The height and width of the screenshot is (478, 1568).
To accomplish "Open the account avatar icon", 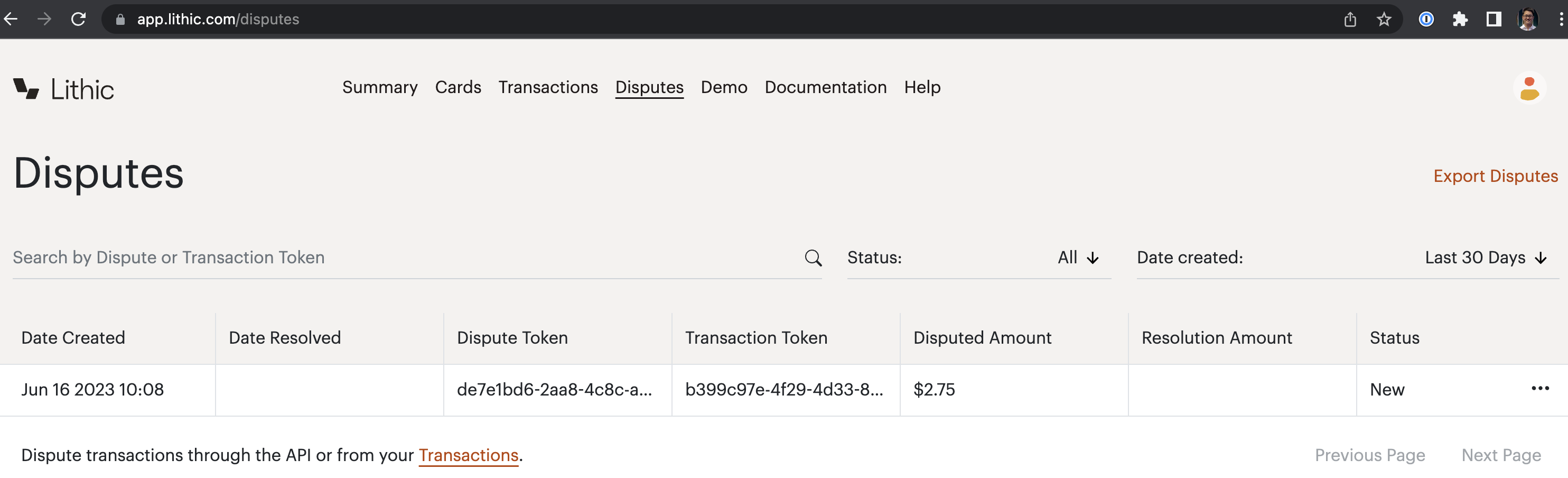I will point(1529,88).
